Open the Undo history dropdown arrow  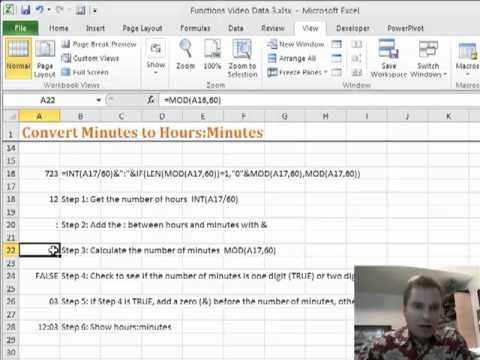(x=49, y=10)
